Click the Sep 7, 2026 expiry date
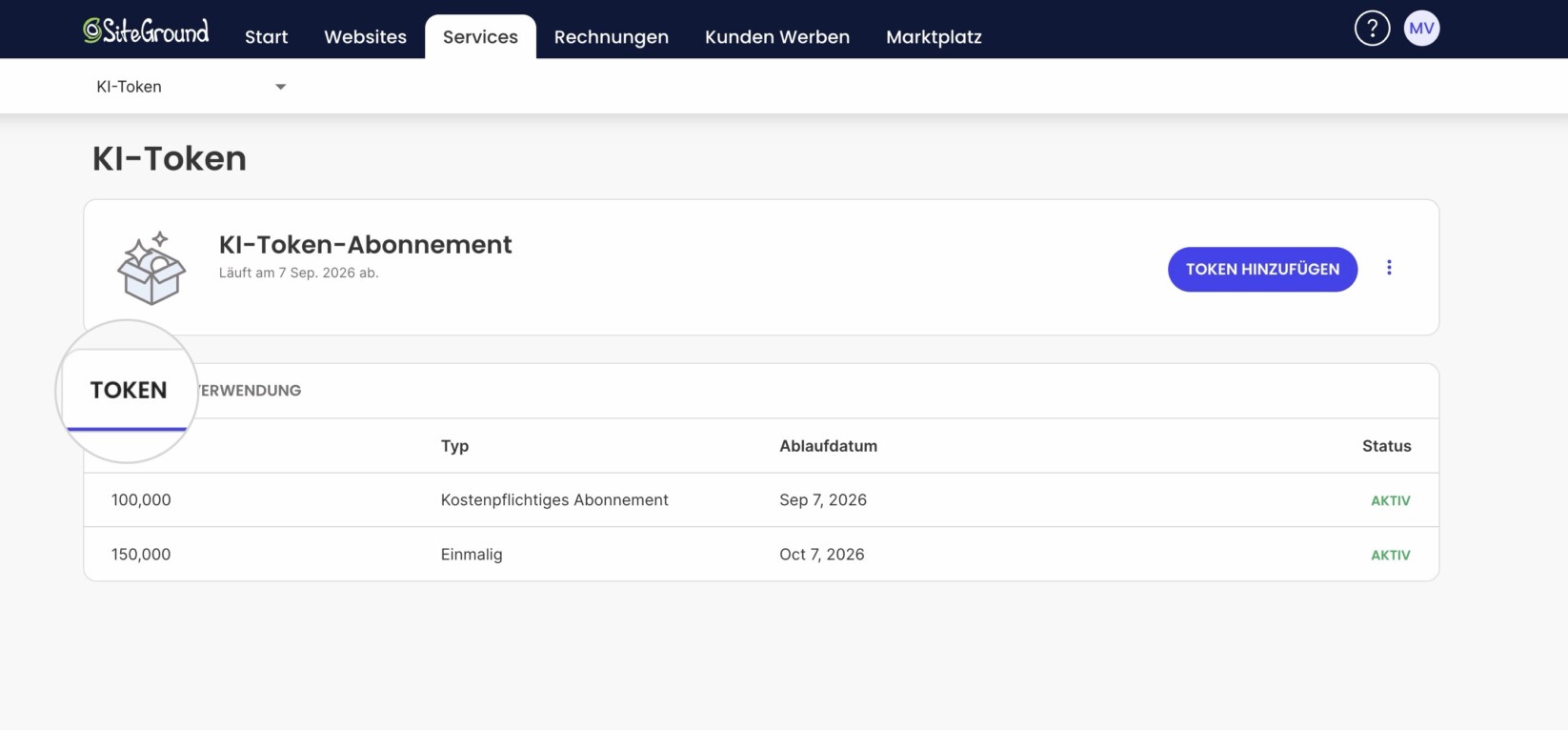Viewport: 1568px width, 730px height. [823, 500]
